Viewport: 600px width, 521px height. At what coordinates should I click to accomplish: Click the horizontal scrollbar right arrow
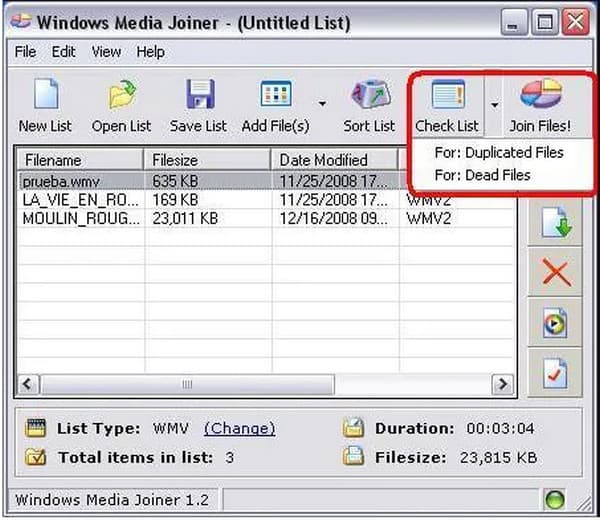(x=502, y=384)
